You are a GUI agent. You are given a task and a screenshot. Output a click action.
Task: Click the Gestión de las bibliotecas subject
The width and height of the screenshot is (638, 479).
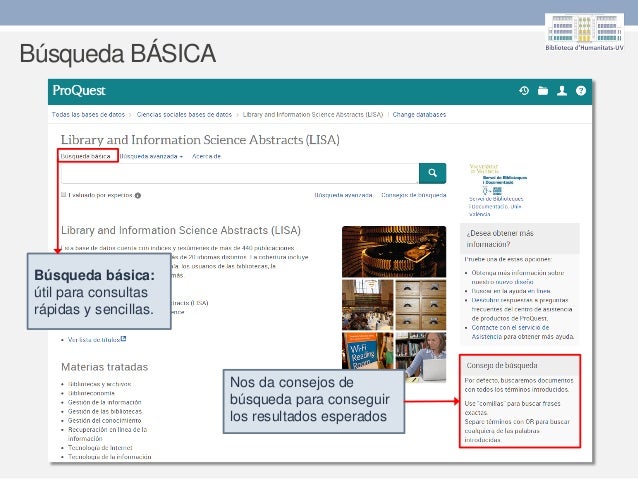point(105,411)
